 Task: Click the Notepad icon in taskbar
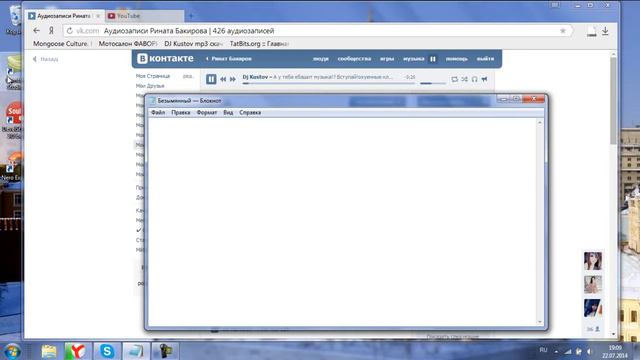pyautogui.click(x=136, y=351)
